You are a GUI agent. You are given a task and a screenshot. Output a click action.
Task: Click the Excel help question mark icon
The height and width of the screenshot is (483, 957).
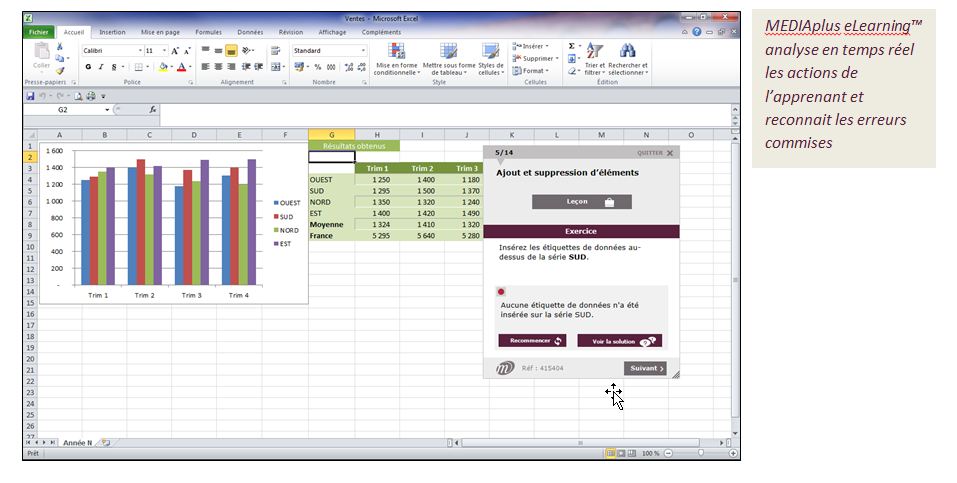click(697, 32)
